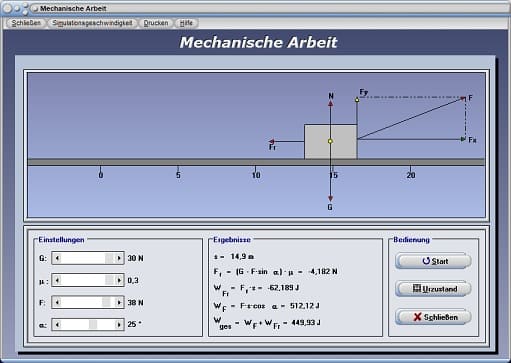Viewport: 511px width, 363px height.
Task: Increase friction coefficient µ with right arrow
Action: pos(119,280)
